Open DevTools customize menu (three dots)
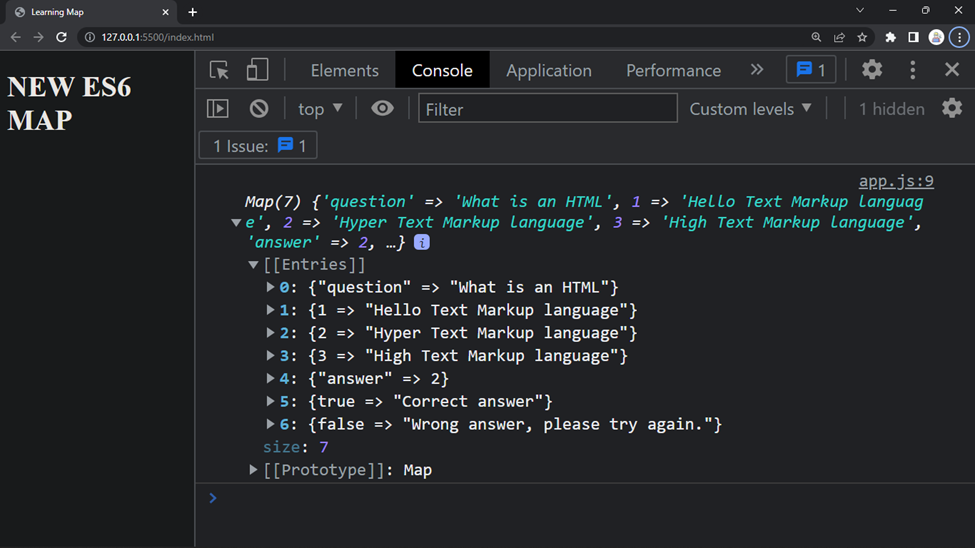975x548 pixels. click(913, 70)
